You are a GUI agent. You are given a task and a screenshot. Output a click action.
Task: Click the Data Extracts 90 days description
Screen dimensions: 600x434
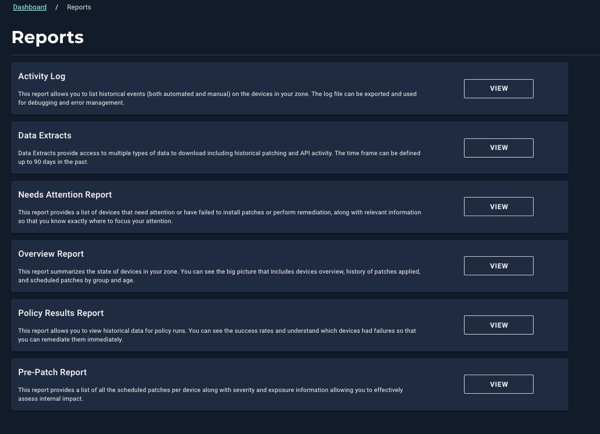click(x=219, y=157)
